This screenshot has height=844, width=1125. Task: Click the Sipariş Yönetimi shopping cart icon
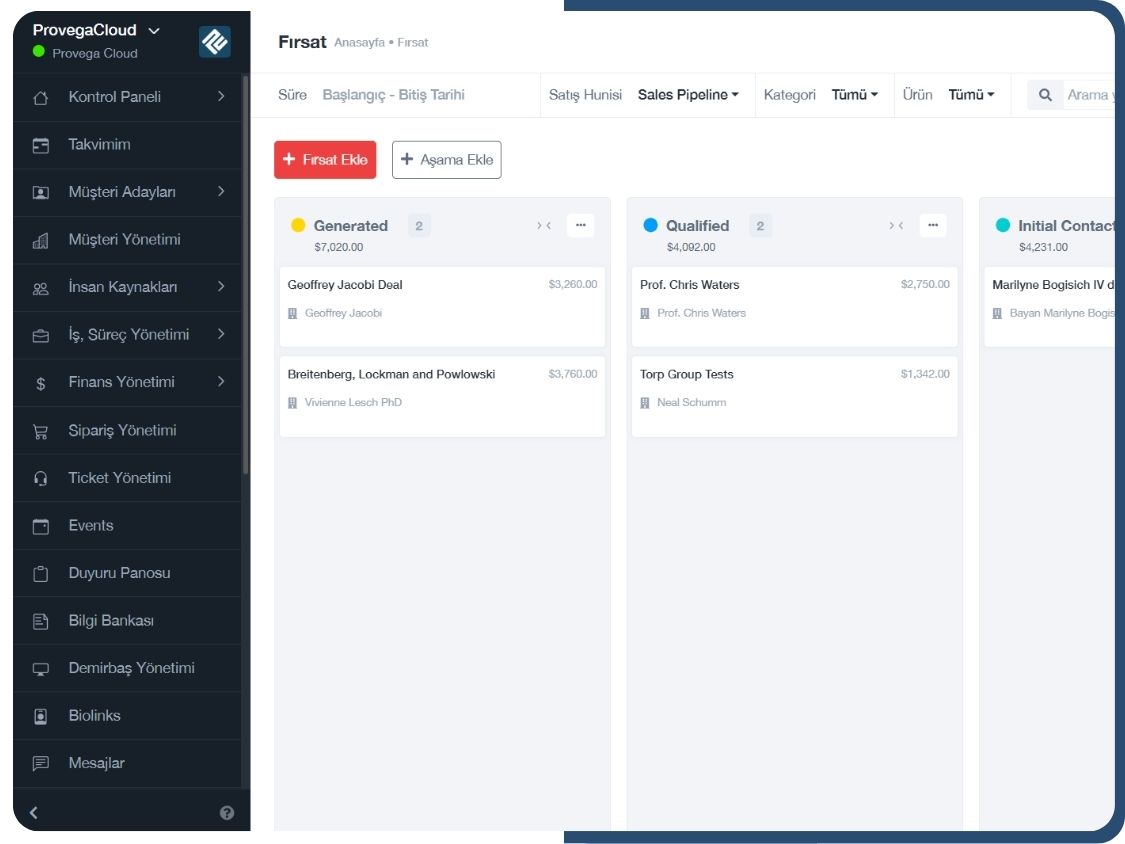tap(41, 431)
